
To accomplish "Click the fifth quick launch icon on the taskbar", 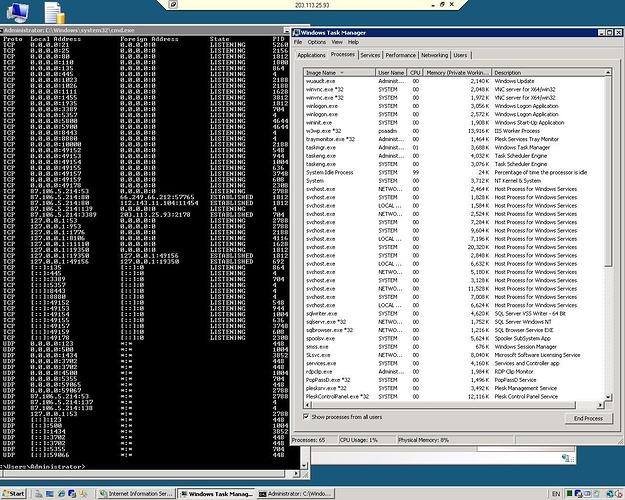I will pyautogui.click(x=83, y=494).
